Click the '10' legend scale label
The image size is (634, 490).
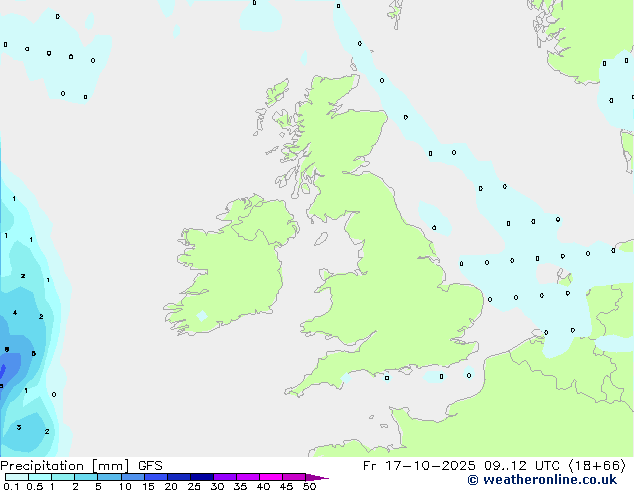click(125, 486)
